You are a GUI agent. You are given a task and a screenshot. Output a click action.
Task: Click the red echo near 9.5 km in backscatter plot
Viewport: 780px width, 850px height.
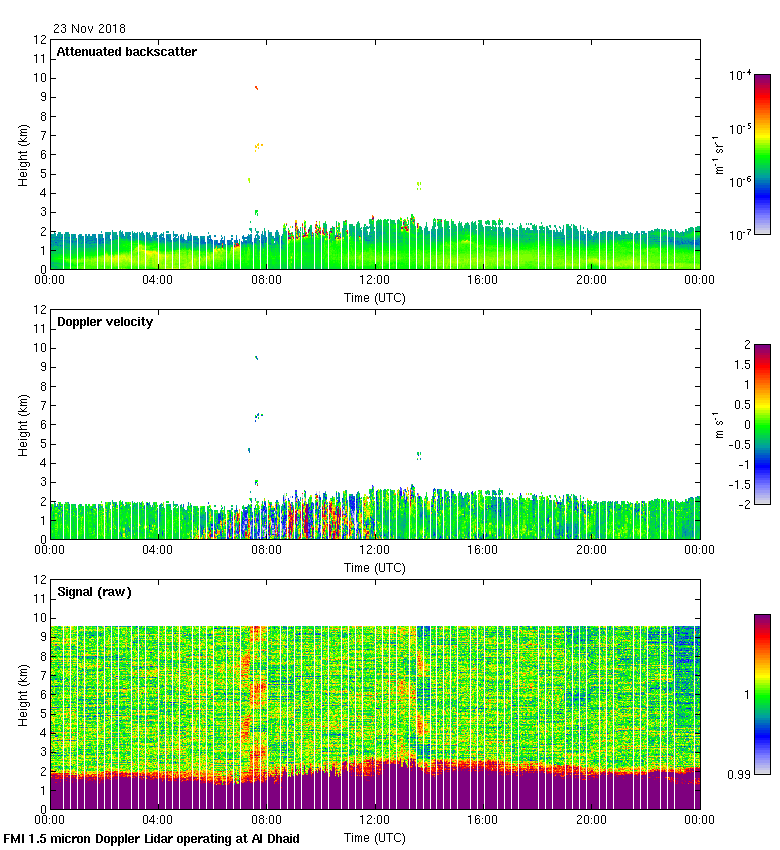point(256,88)
